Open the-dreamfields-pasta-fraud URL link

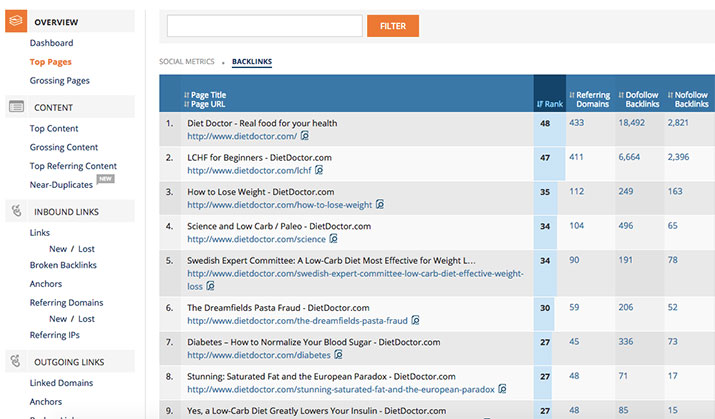297,321
